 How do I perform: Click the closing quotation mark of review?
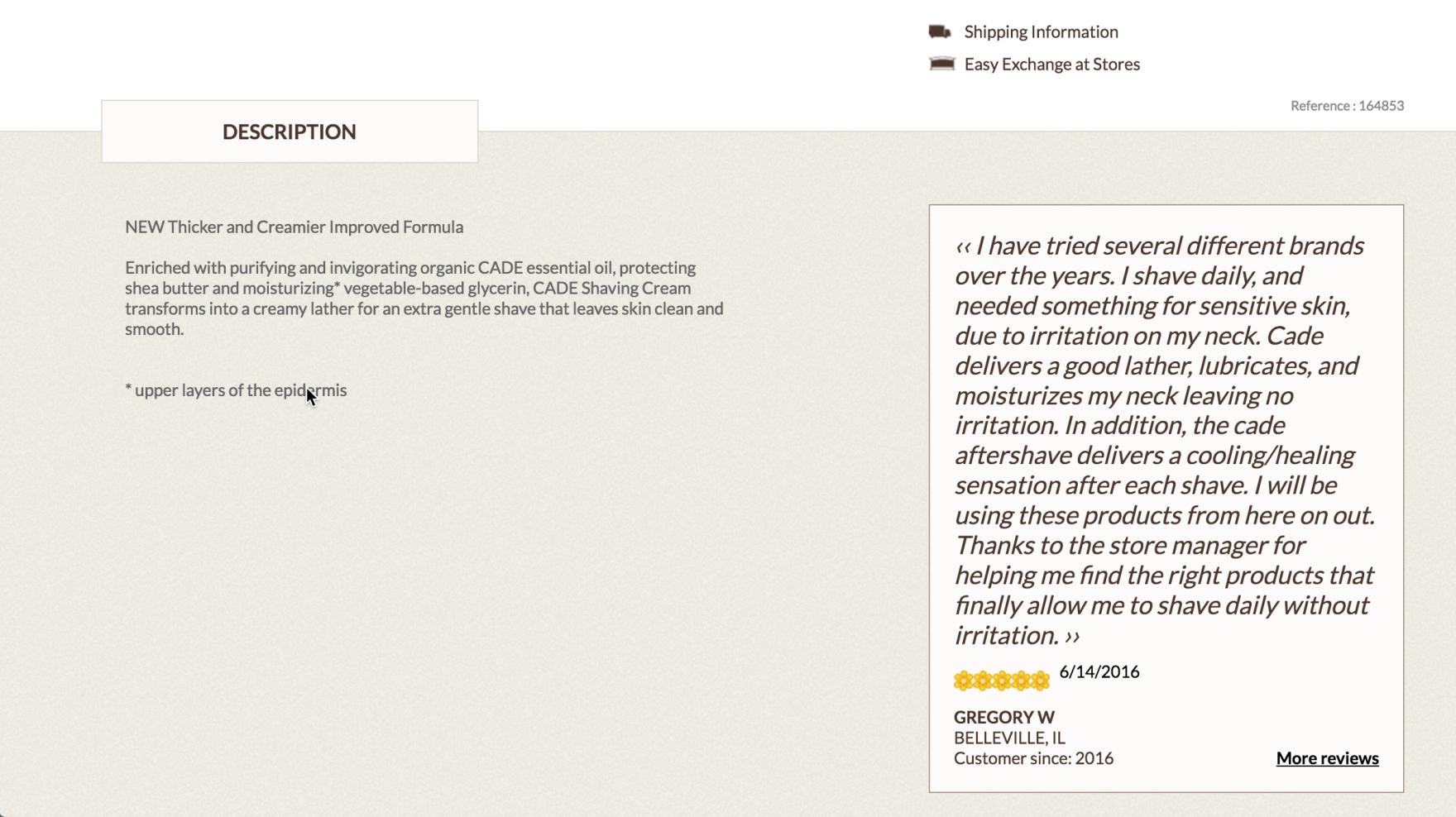(1072, 636)
